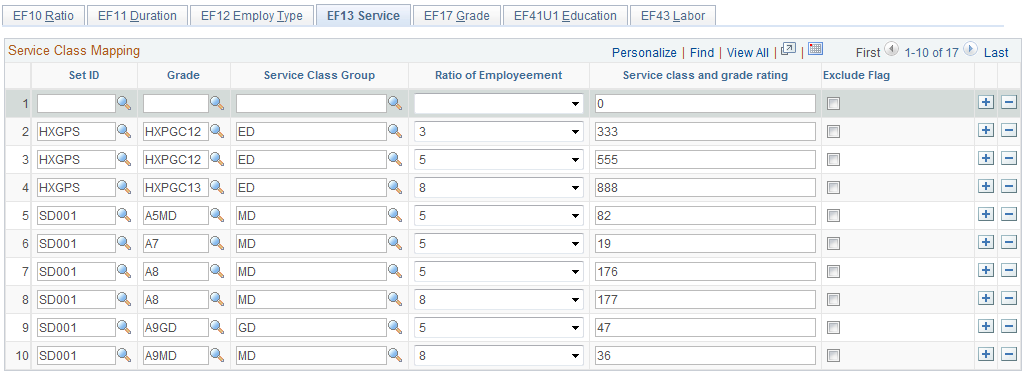Image resolution: width=1030 pixels, height=374 pixels.
Task: Download grid to spreadsheet icon
Action: (x=815, y=49)
